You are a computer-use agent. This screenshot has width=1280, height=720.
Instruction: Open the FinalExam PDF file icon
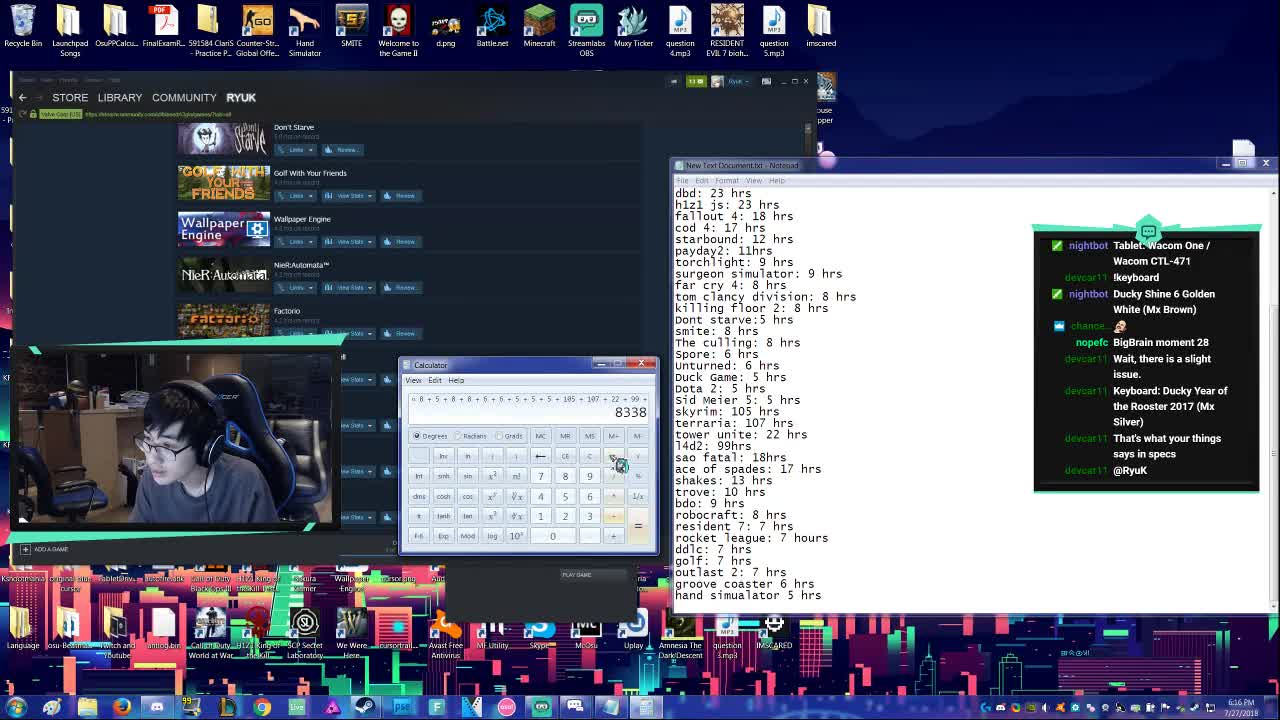[x=164, y=28]
